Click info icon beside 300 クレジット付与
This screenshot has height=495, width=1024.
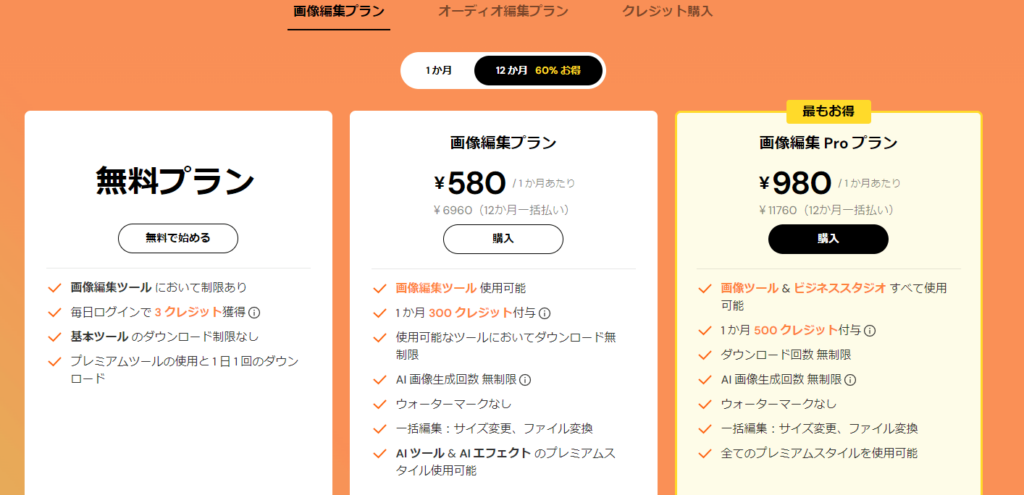tap(545, 313)
